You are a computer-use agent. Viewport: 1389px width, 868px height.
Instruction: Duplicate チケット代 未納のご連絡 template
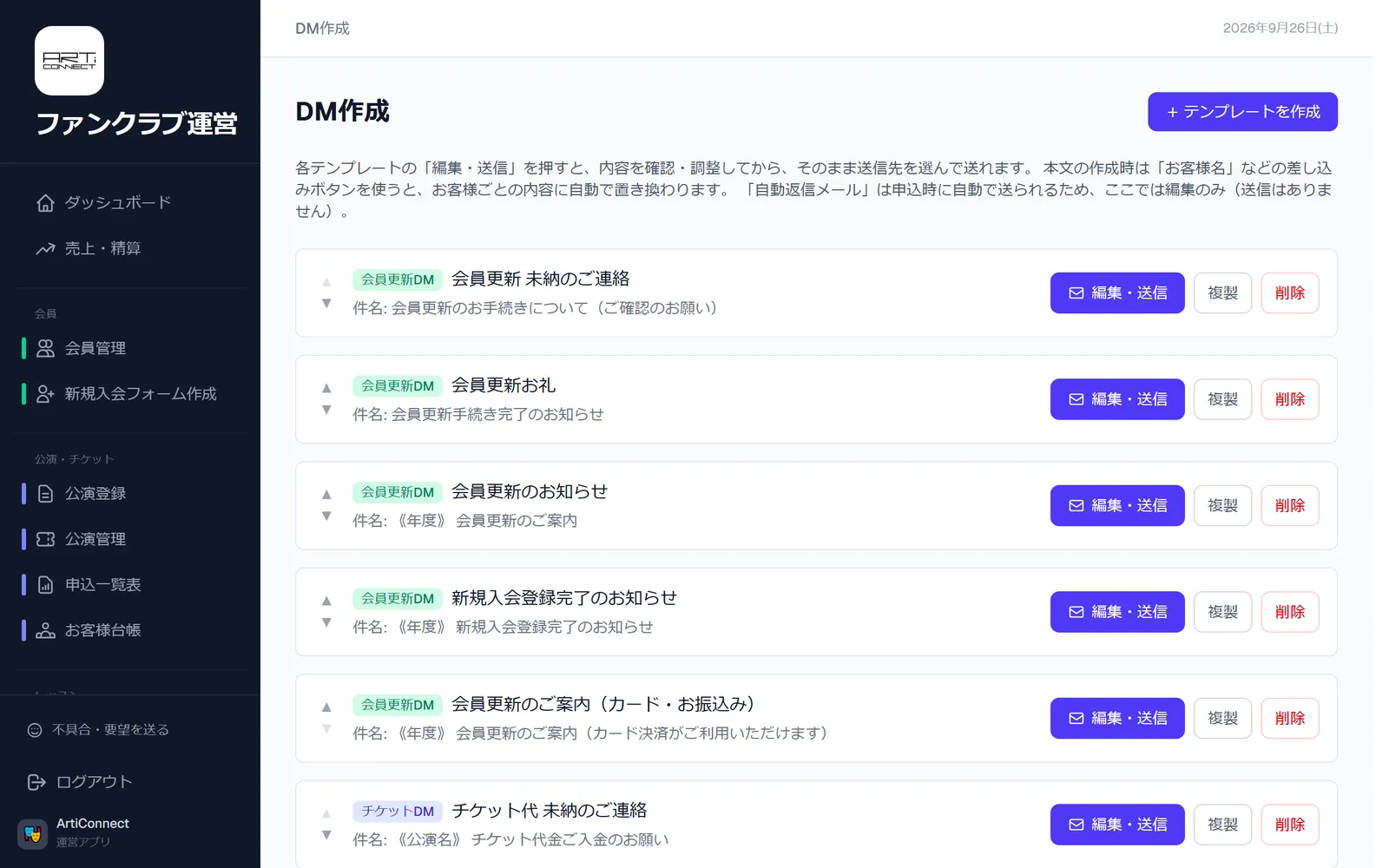[1222, 825]
